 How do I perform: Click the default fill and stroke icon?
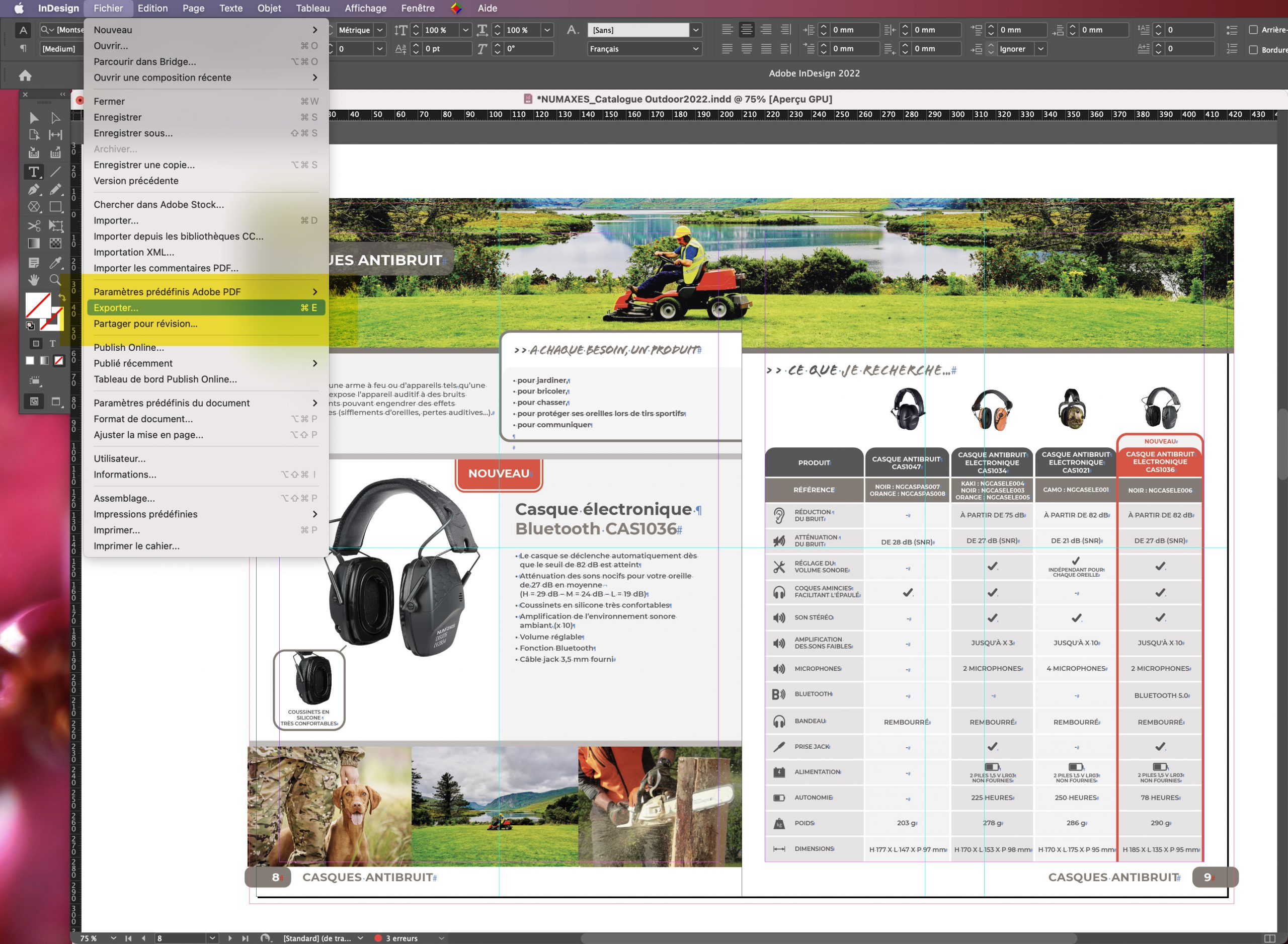point(30,326)
